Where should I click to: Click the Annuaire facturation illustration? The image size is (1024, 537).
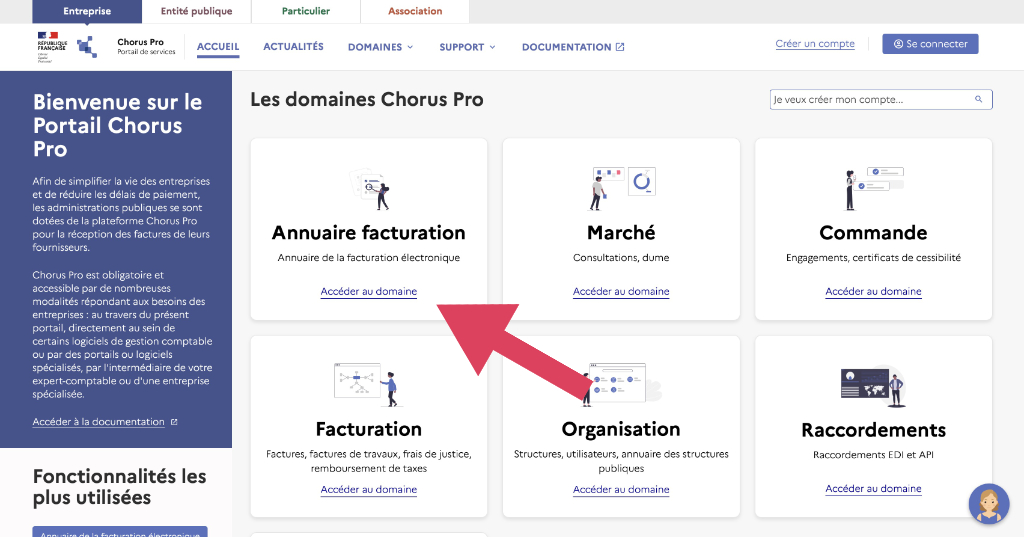pos(370,189)
